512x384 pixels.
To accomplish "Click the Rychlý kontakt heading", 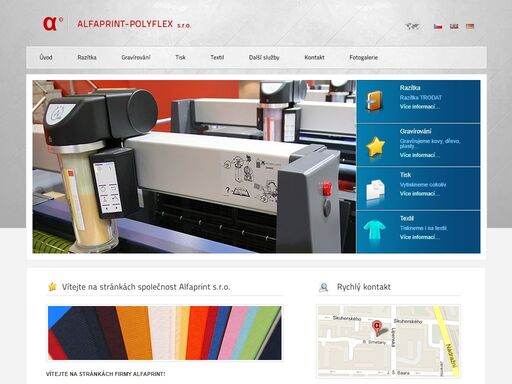I will [364, 287].
